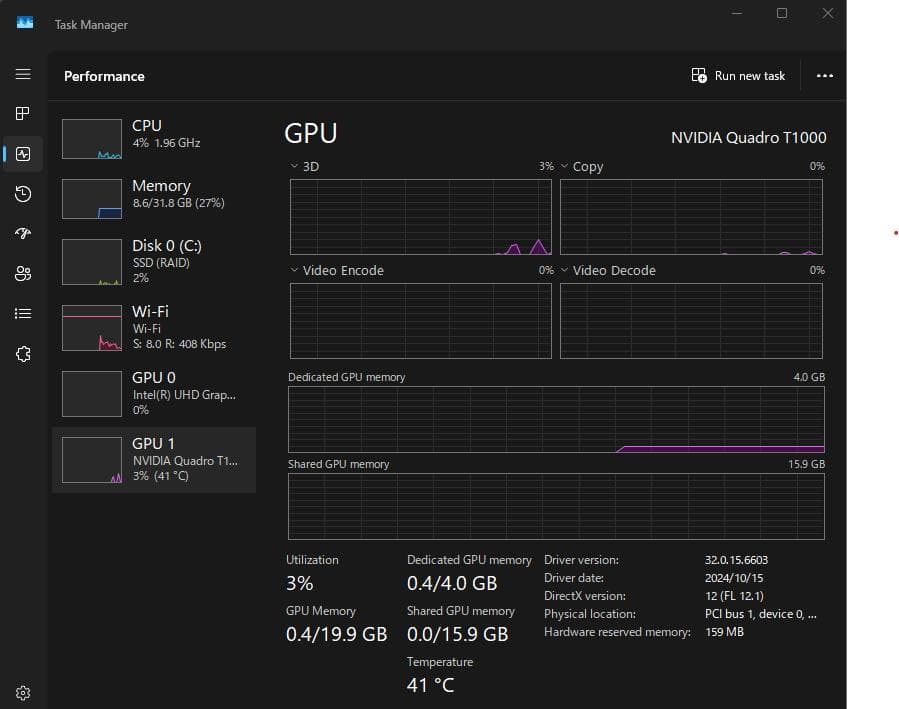Maximize the Task Manager window
The image size is (899, 709).
[782, 13]
